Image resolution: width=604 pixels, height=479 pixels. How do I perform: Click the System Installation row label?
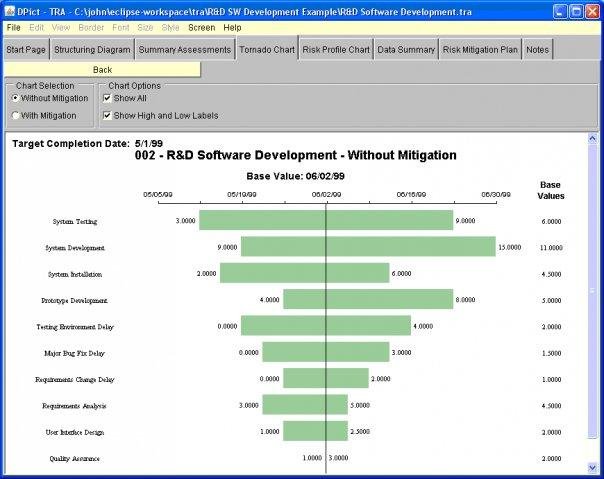(x=75, y=274)
